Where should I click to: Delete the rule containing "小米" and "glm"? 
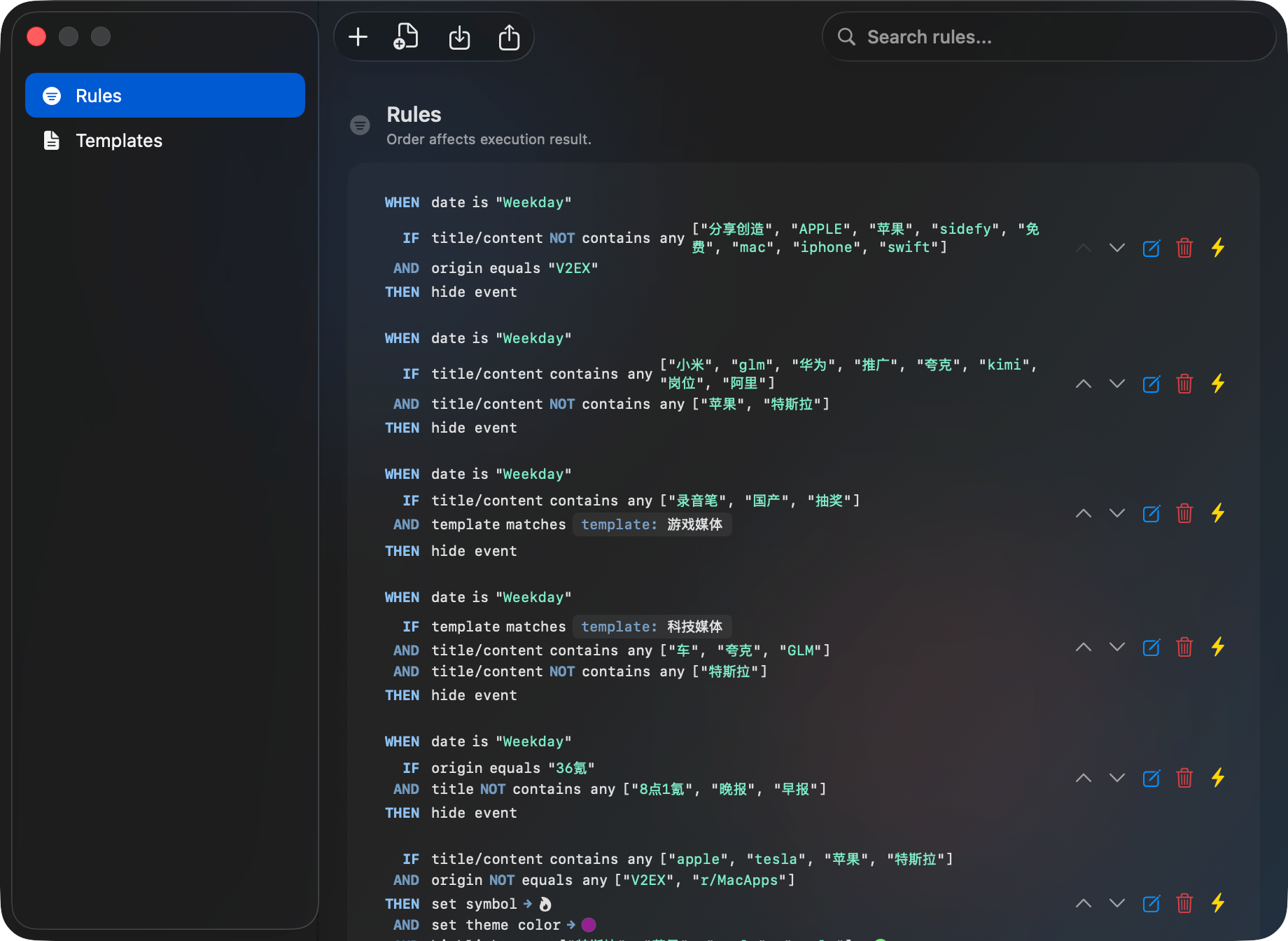tap(1184, 384)
